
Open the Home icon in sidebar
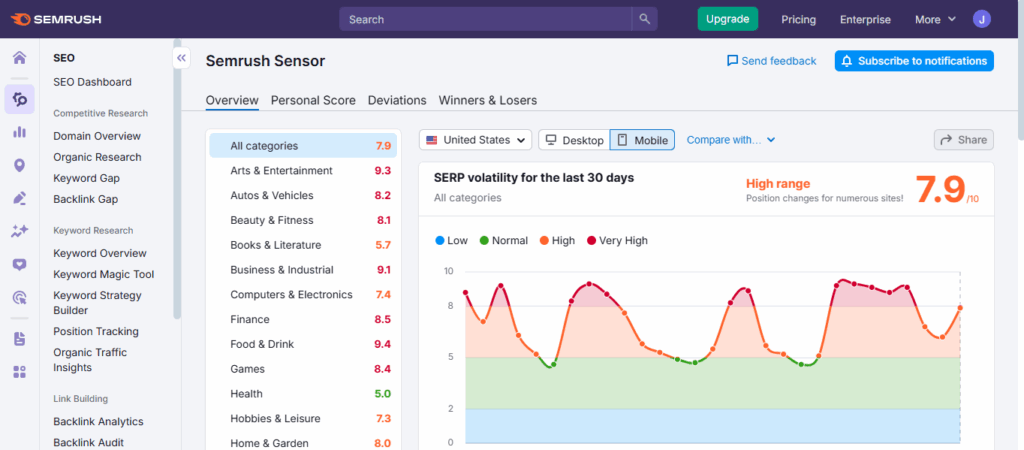click(20, 57)
